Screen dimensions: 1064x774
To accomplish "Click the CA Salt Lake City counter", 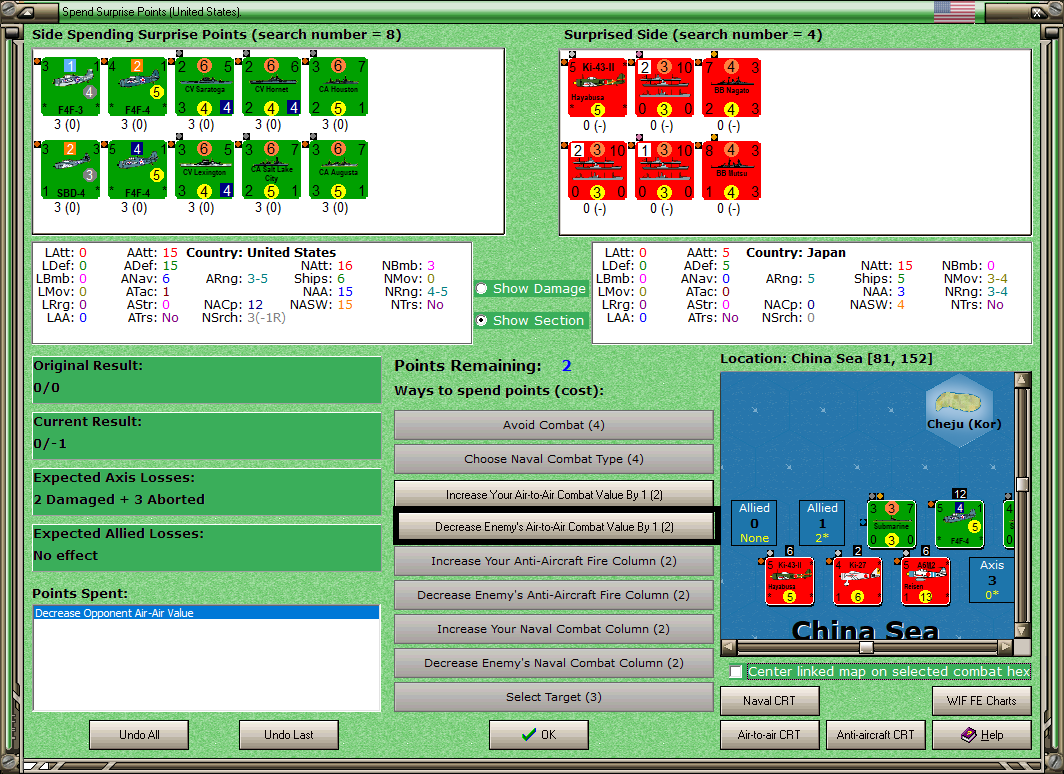I will (x=271, y=170).
